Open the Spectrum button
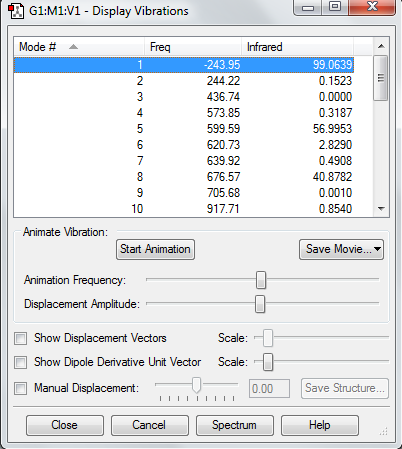The image size is (402, 449). click(x=235, y=425)
